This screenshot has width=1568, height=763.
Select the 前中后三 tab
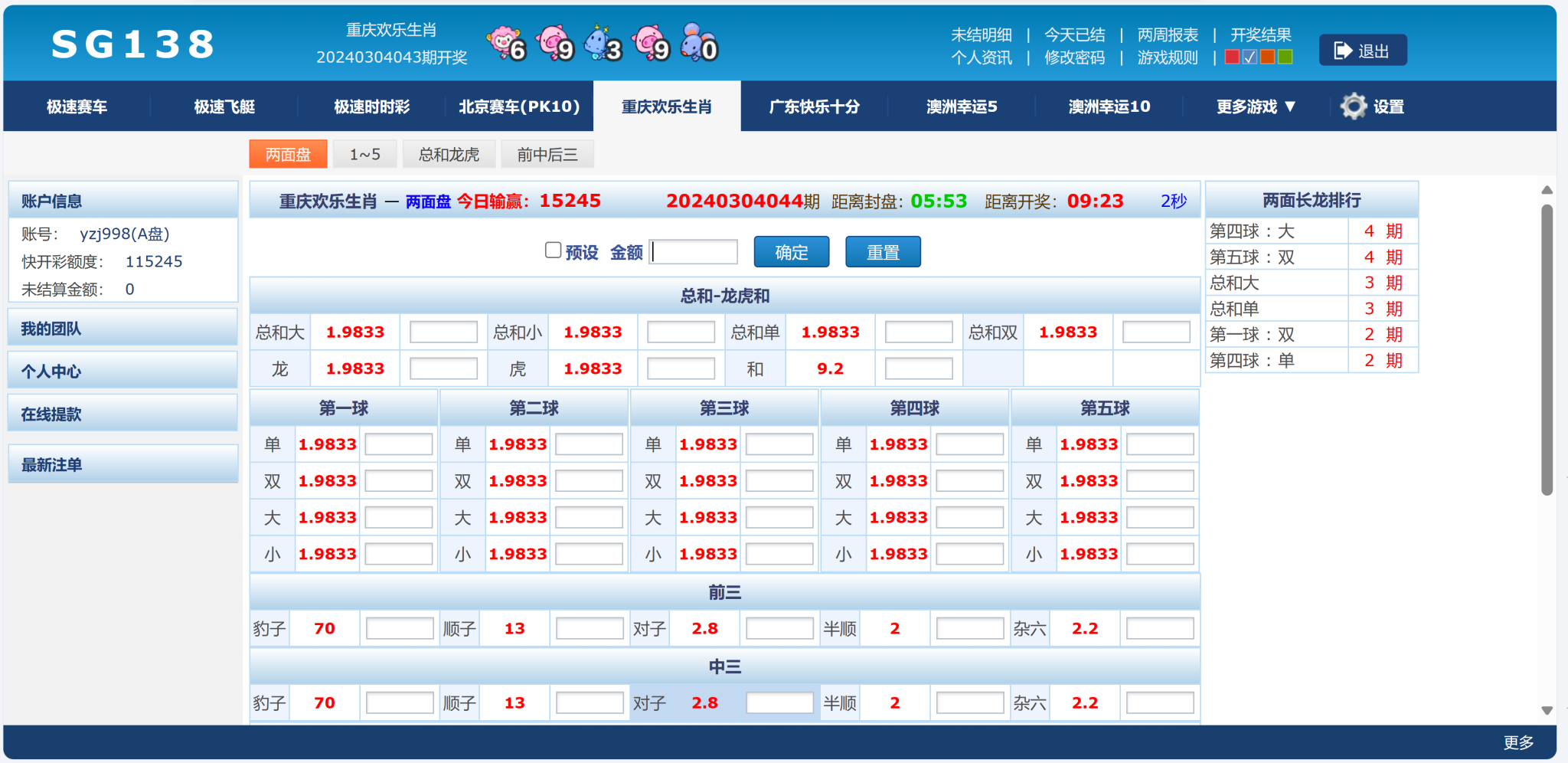(547, 155)
